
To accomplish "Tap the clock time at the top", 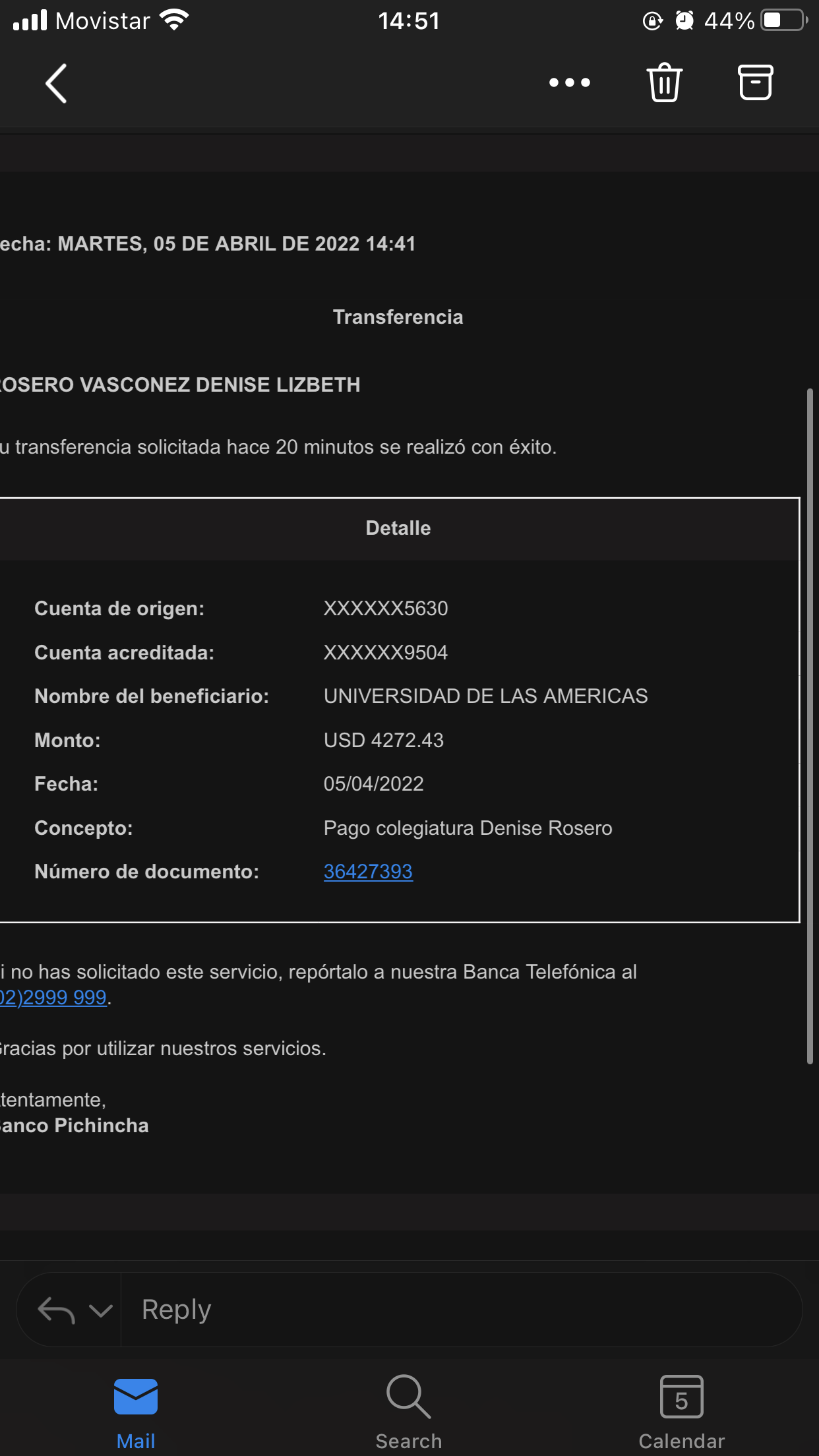I will (409, 20).
